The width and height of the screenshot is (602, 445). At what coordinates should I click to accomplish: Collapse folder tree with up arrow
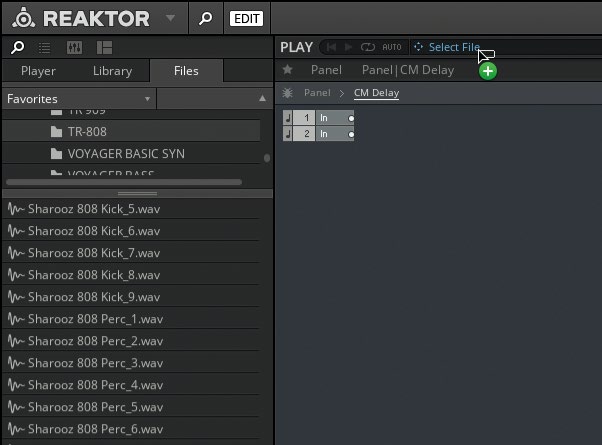262,99
